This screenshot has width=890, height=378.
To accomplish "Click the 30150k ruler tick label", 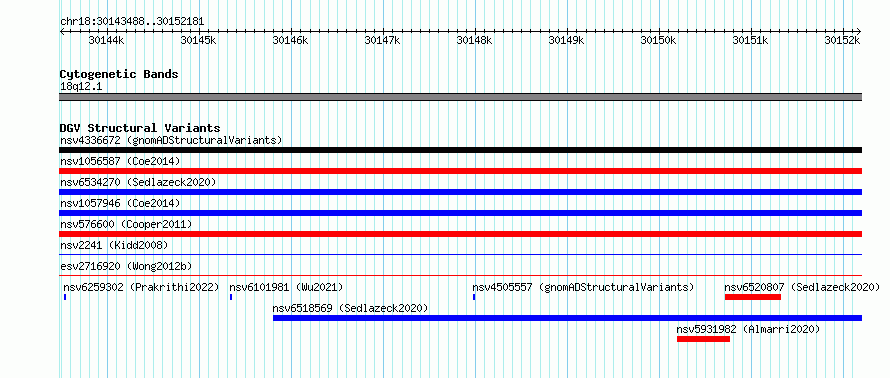I will point(657,40).
